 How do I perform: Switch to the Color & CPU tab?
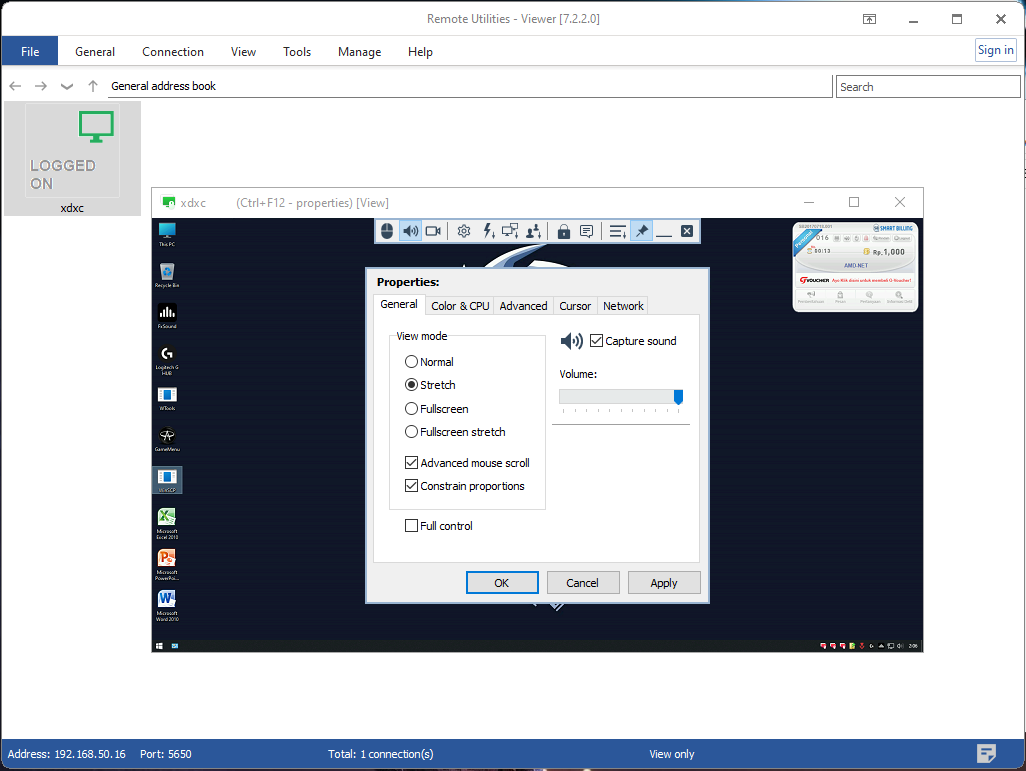coord(460,306)
